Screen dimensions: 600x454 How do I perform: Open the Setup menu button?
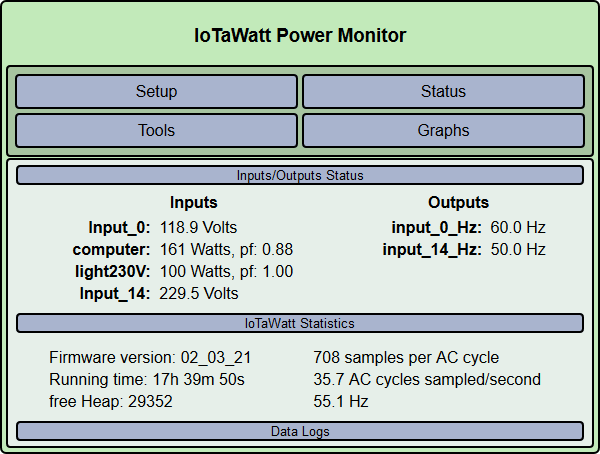(157, 91)
